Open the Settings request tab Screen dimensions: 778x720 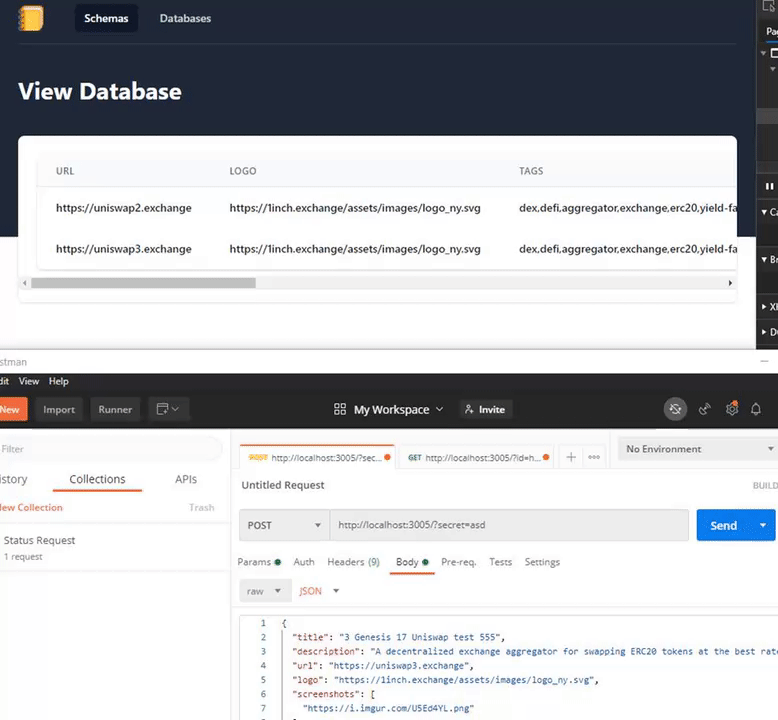[542, 562]
